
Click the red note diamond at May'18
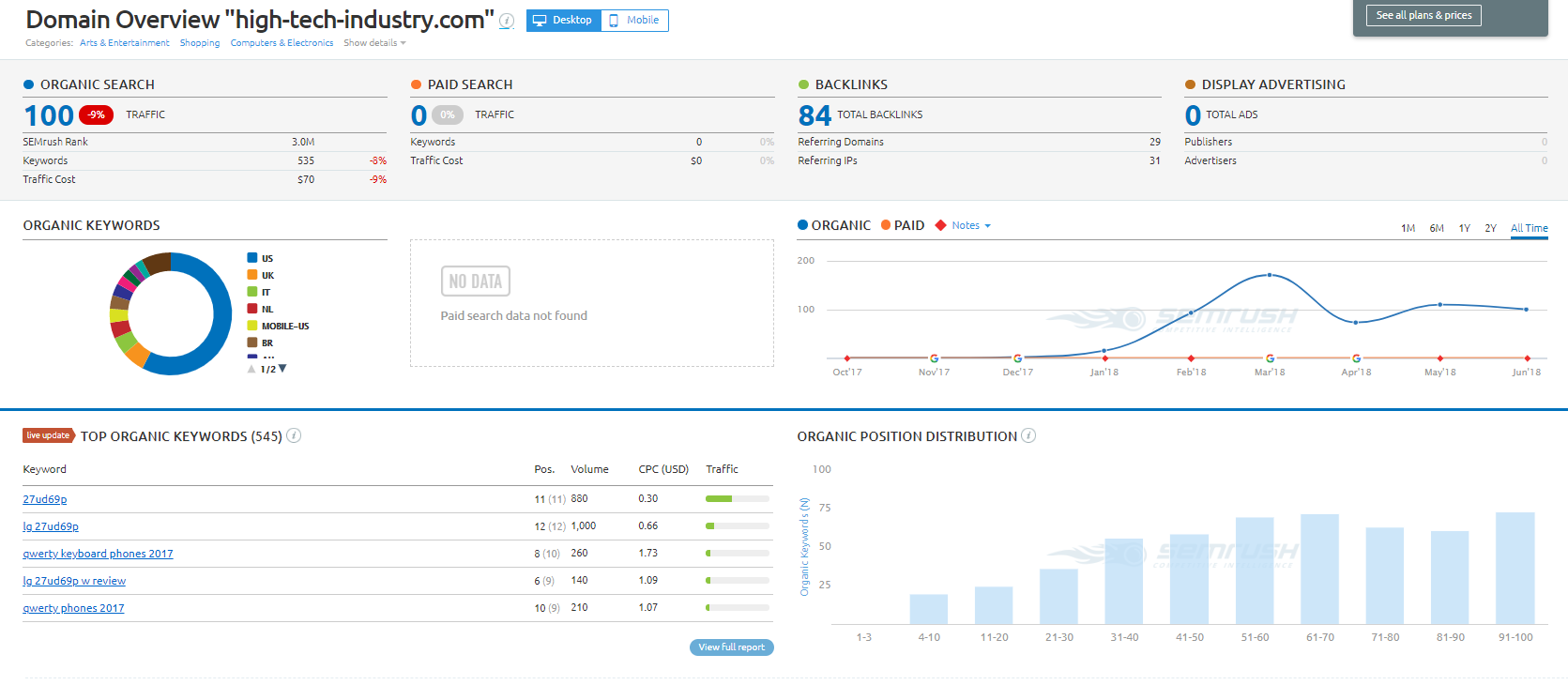1440,358
